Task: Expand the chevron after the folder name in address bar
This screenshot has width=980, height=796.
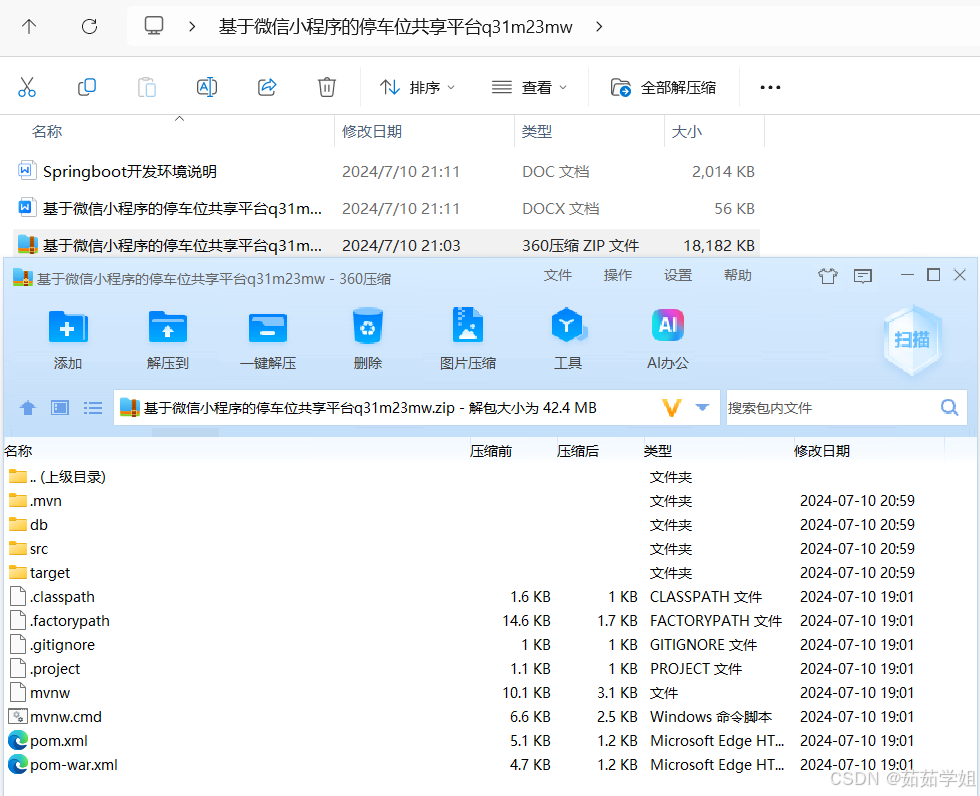Action: pyautogui.click(x=599, y=26)
